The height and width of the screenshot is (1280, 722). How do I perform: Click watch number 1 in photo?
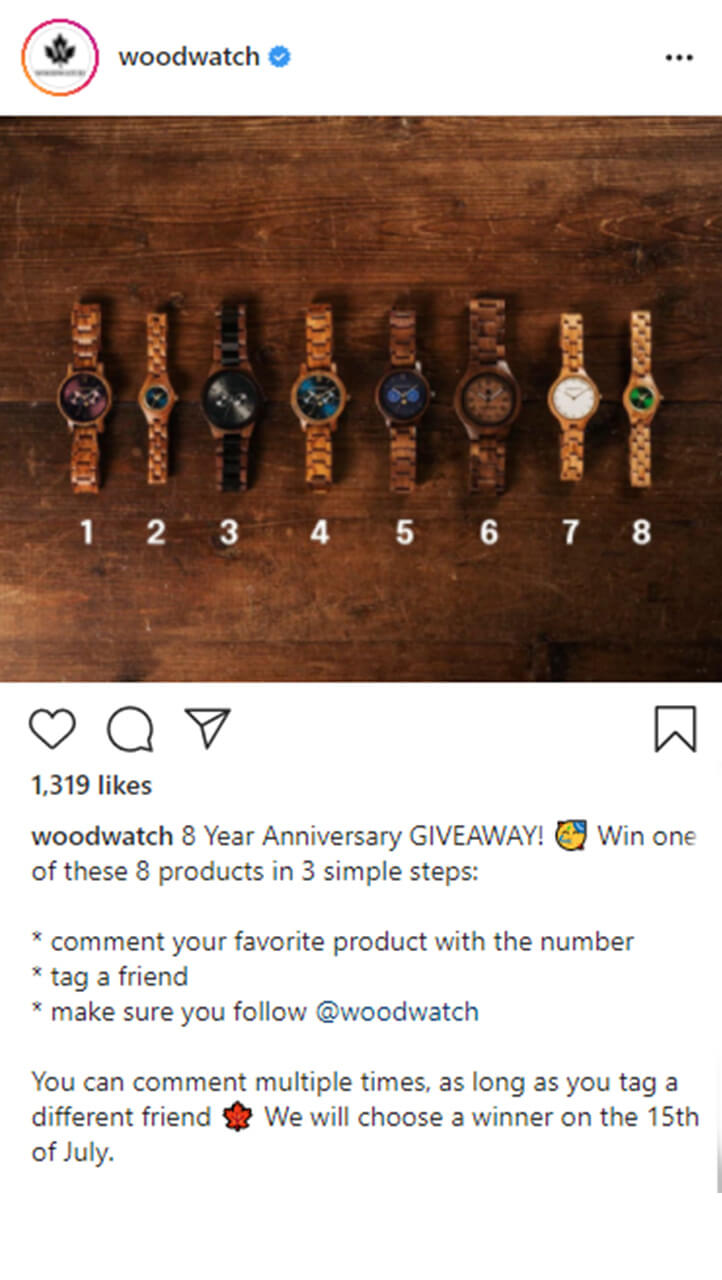[85, 398]
